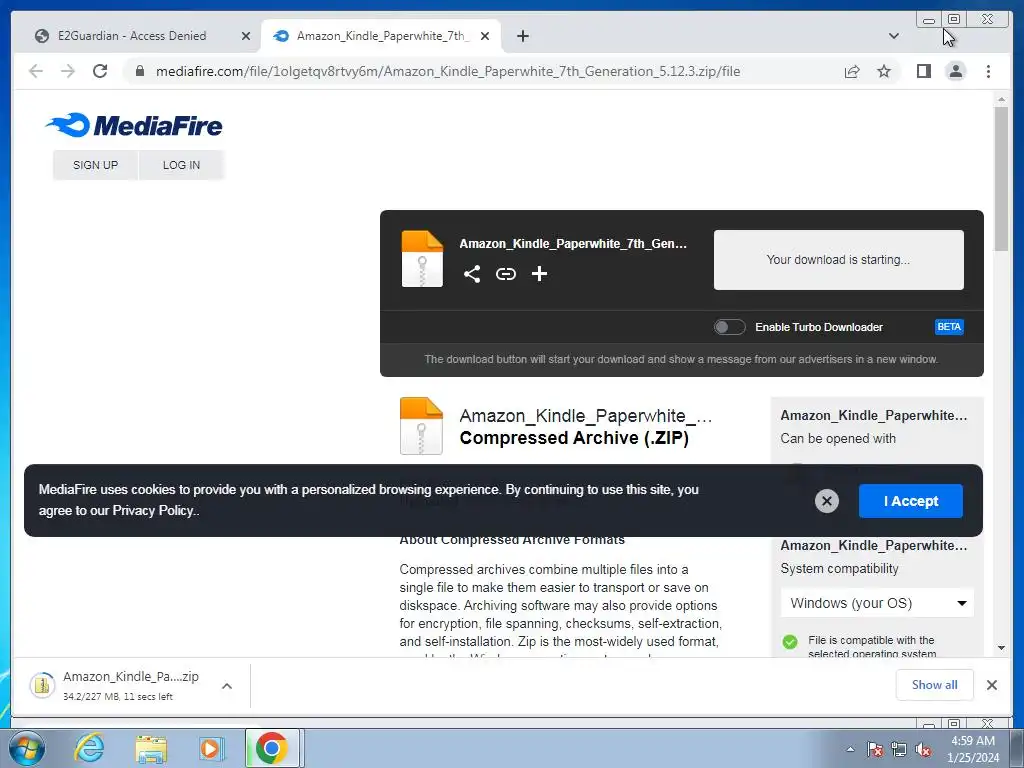Click the green compatibility checkmark icon
This screenshot has height=768, width=1024.
tap(790, 641)
